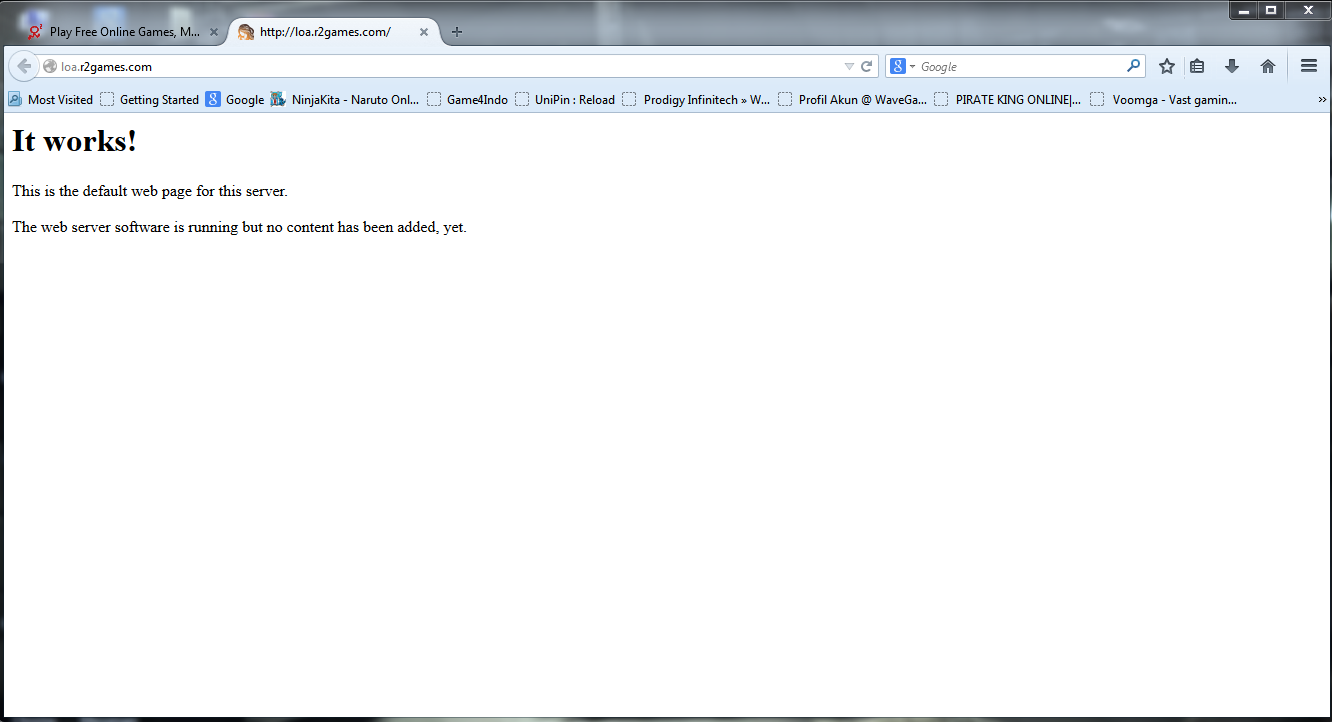1332x722 pixels.
Task: Open the Downloads arrow icon
Action: click(x=1232, y=66)
